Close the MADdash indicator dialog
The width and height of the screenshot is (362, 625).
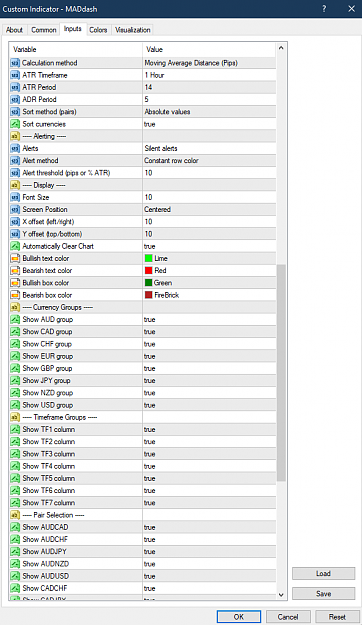(351, 9)
